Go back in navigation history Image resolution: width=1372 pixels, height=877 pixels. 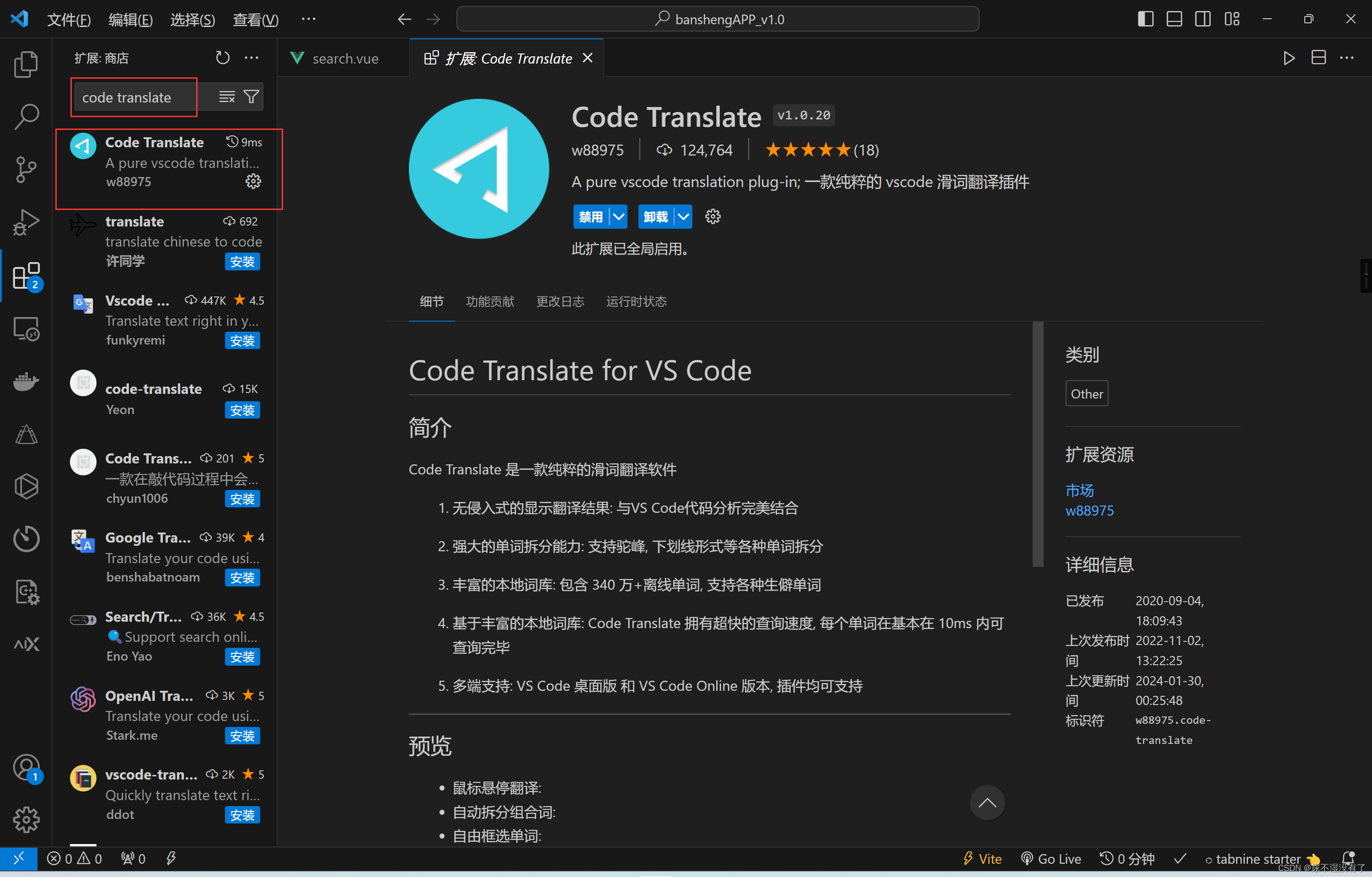click(404, 19)
